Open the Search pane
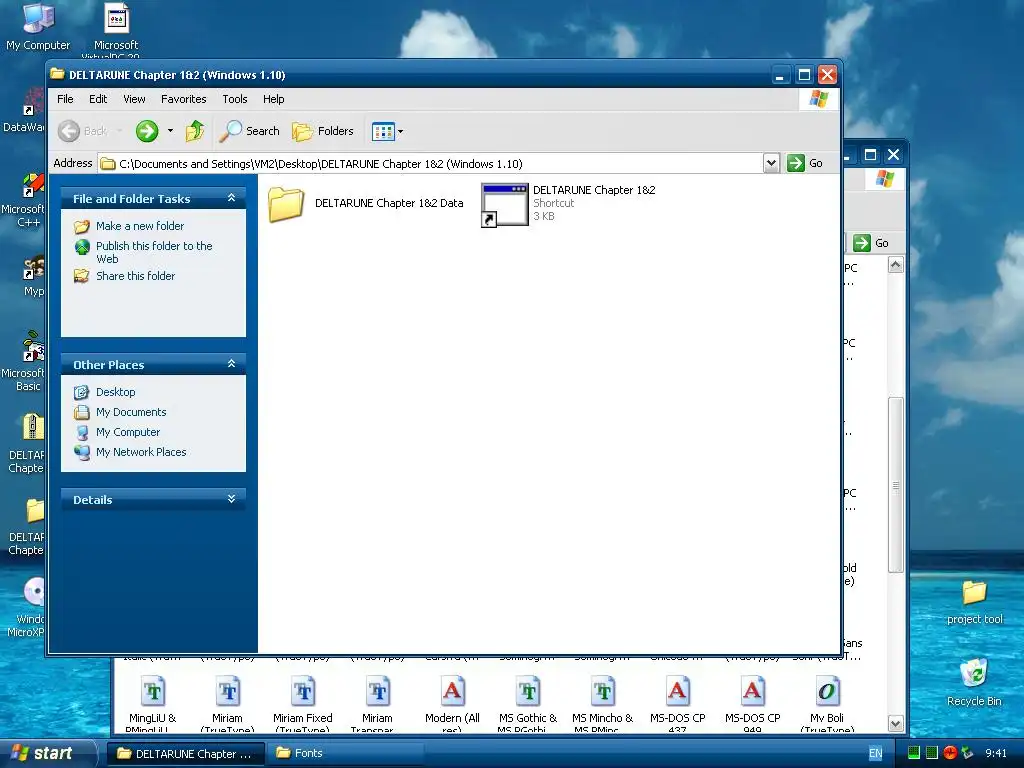This screenshot has height=768, width=1024. point(249,131)
